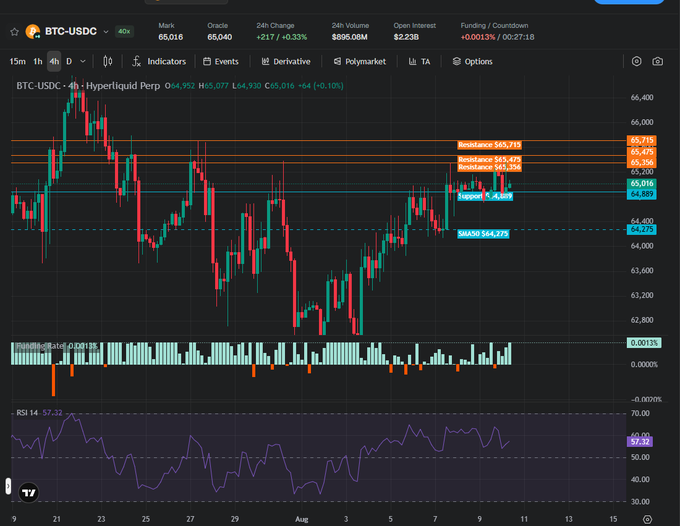Click the 65,016 current price axis tag
The height and width of the screenshot is (526, 680).
pos(641,184)
